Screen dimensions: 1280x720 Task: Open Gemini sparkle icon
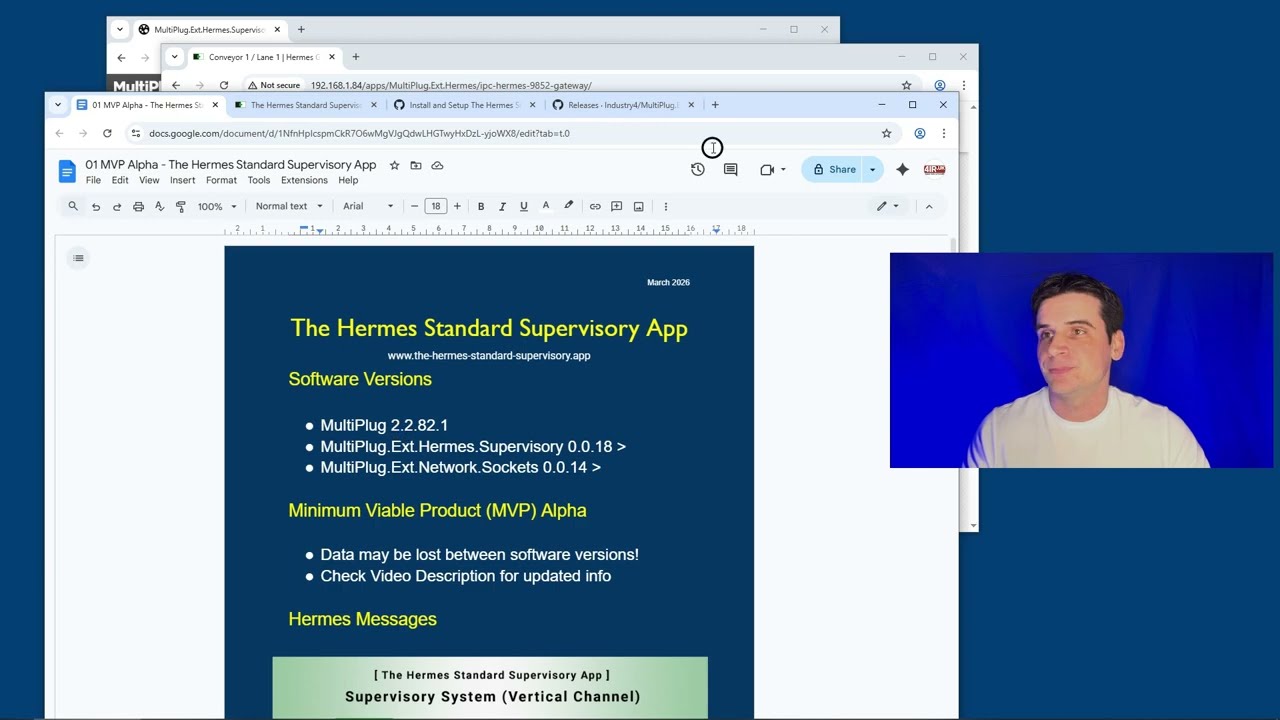[x=903, y=170]
